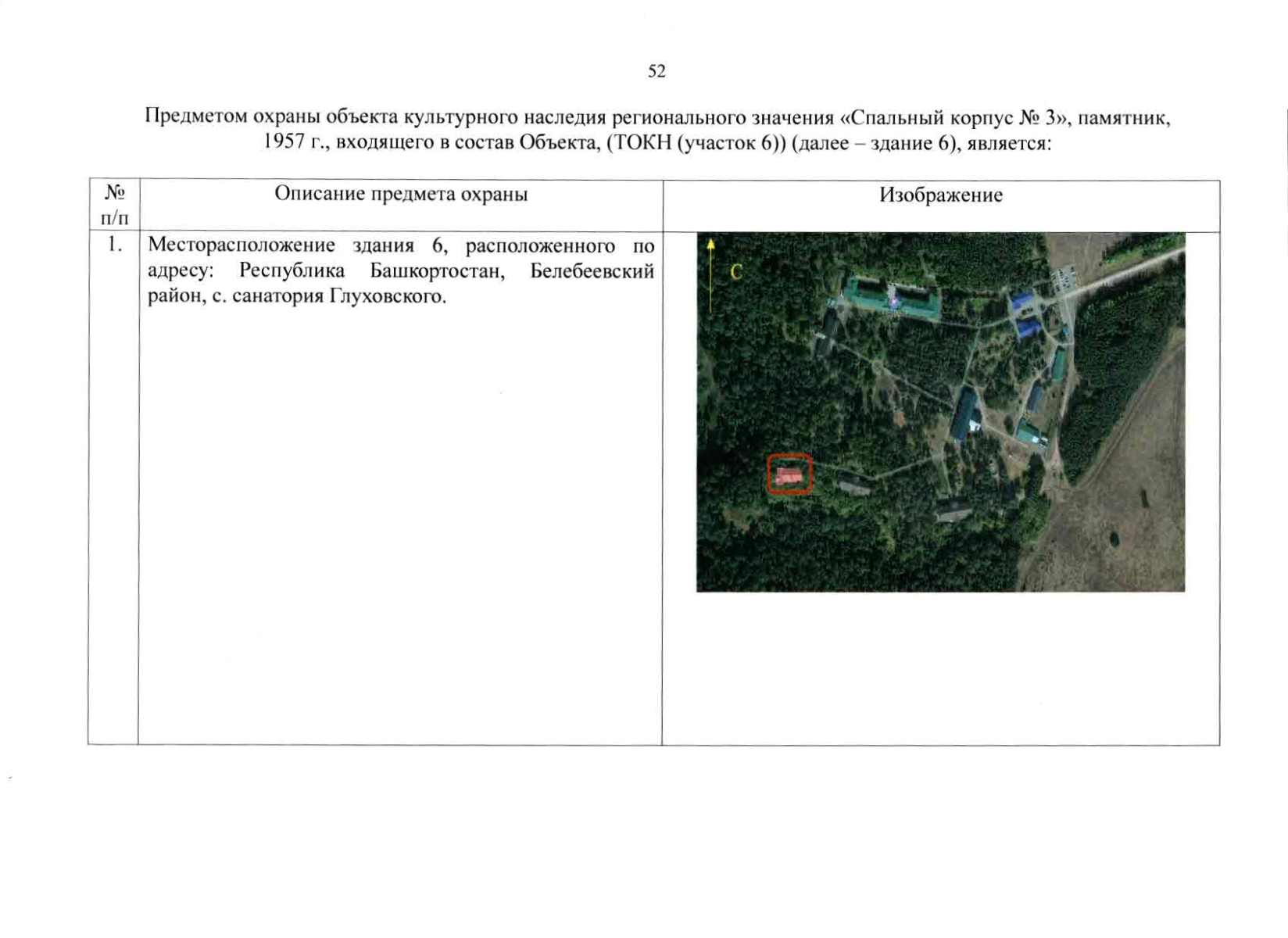Click the line starting with "адресу: Республика Башкортостан"

click(x=401, y=271)
